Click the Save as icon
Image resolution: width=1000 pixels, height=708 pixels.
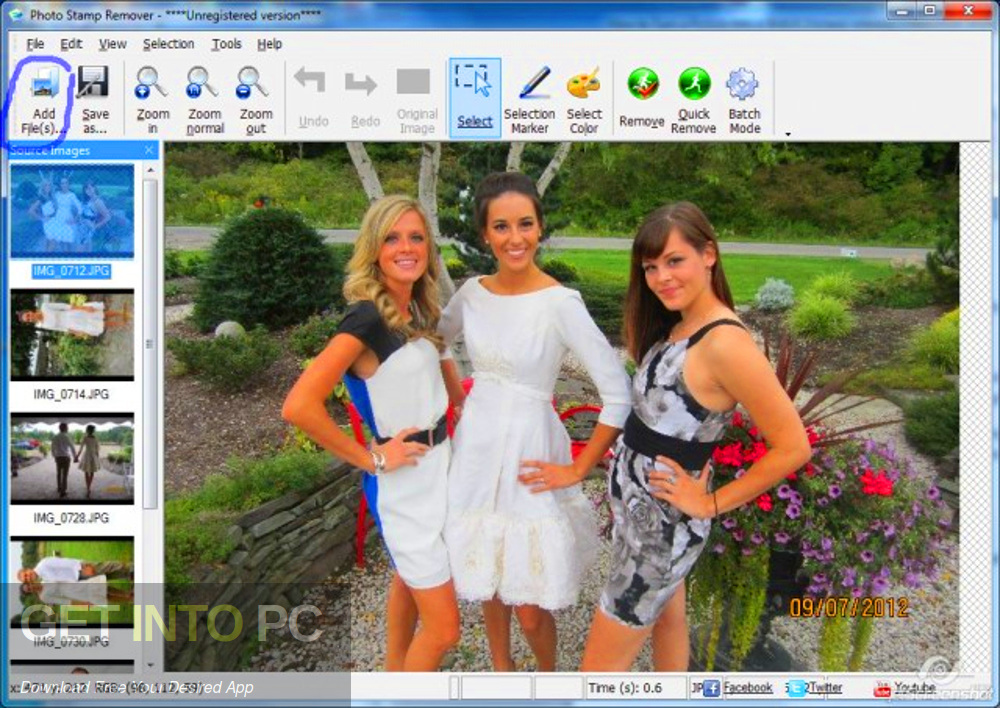click(x=93, y=97)
